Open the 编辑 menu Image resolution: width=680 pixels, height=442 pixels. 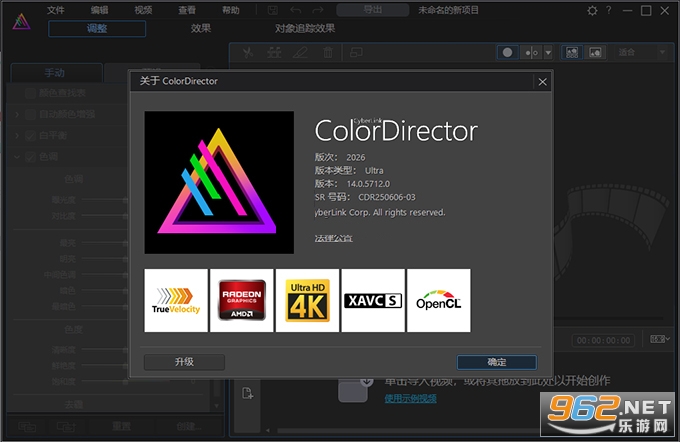100,10
